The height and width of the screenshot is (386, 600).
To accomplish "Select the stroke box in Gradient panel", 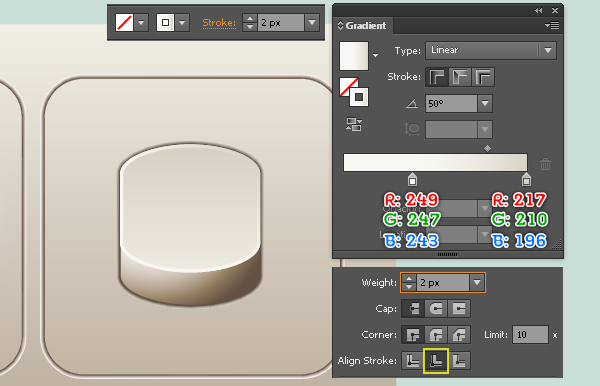I will click(359, 97).
